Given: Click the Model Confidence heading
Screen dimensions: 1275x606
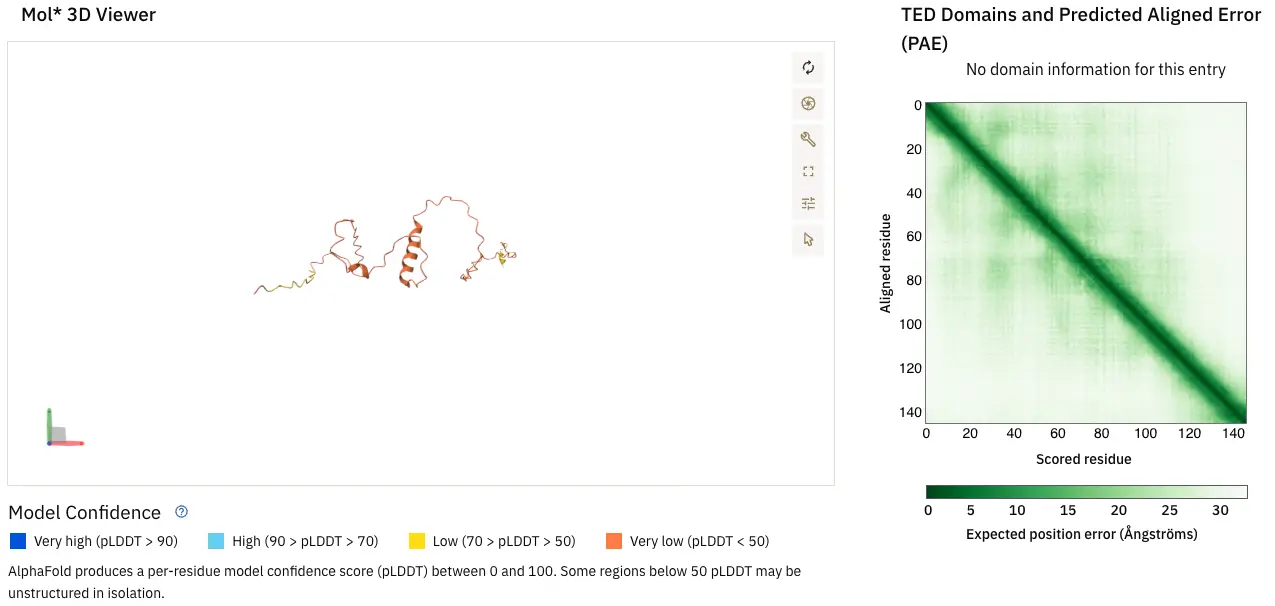Looking at the screenshot, I should tap(84, 512).
